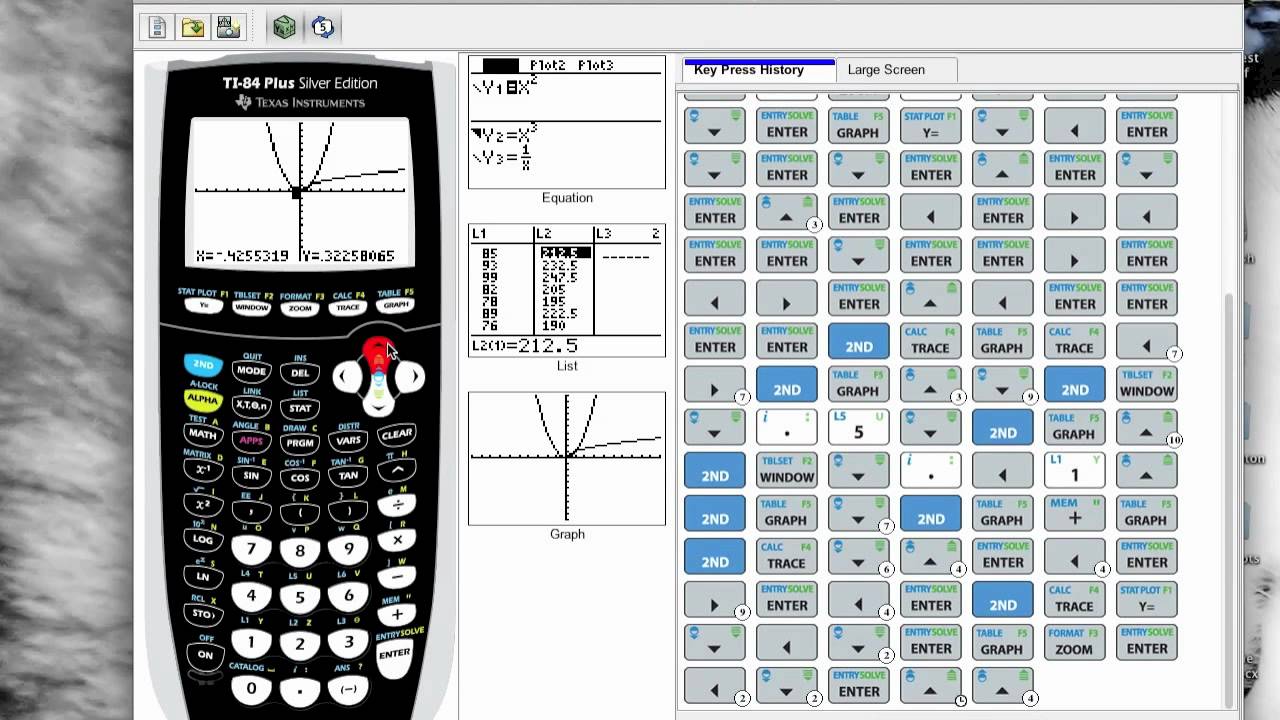
Task: Click the STAT key
Action: click(300, 408)
